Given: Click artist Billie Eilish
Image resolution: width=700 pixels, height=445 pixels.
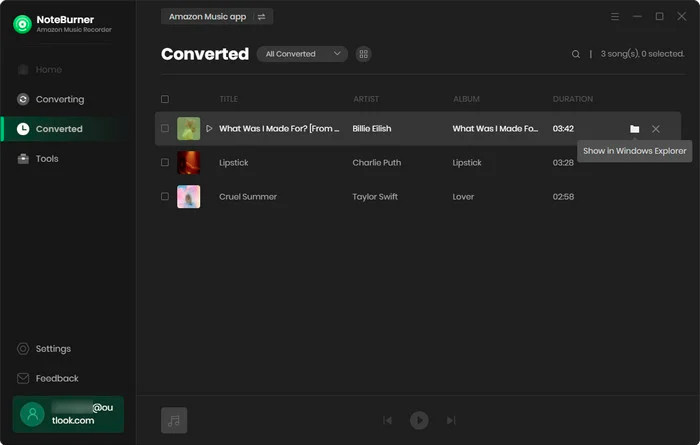Looking at the screenshot, I should [372, 129].
